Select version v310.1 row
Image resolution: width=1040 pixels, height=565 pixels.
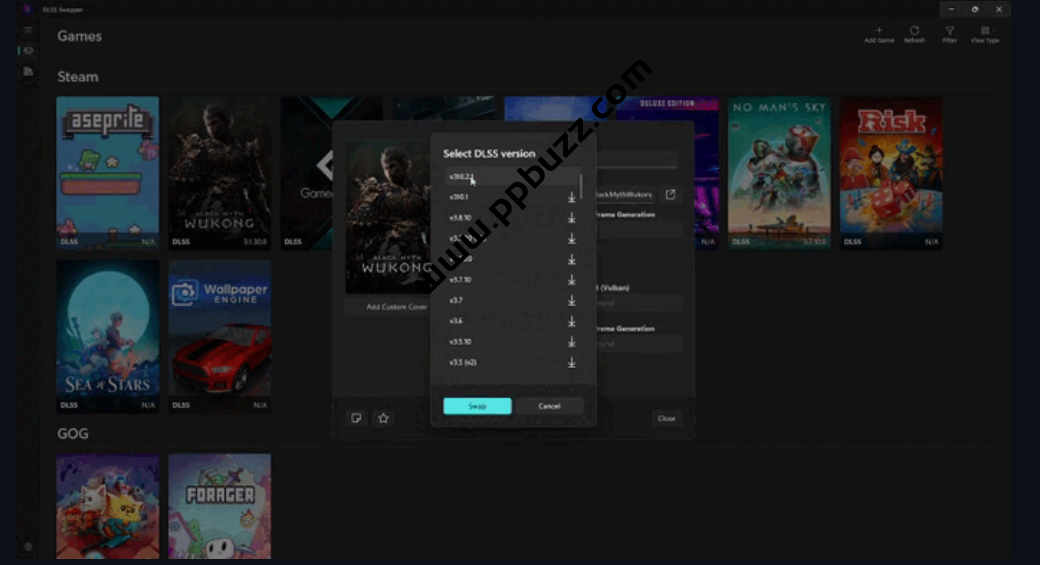click(x=512, y=197)
